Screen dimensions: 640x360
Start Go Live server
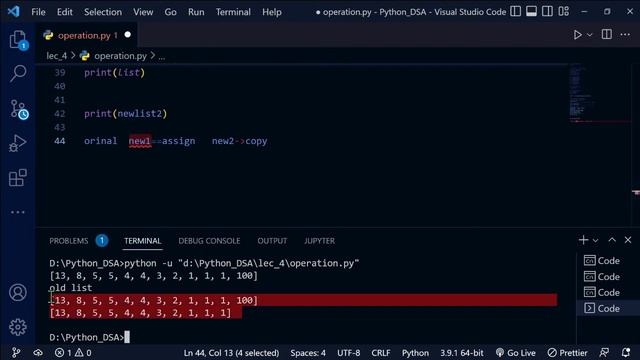point(516,353)
